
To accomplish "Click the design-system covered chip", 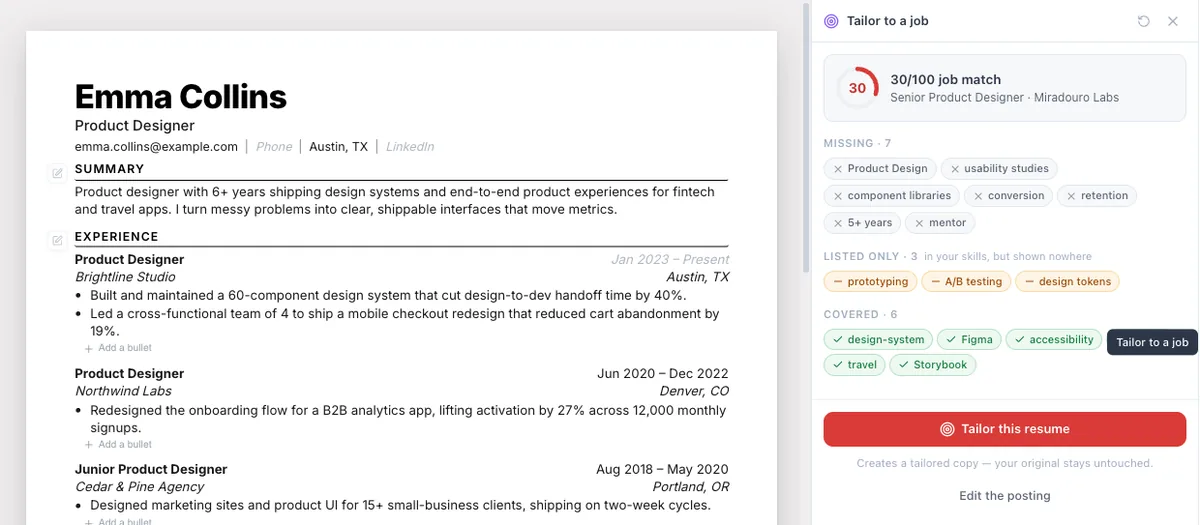I will (878, 340).
